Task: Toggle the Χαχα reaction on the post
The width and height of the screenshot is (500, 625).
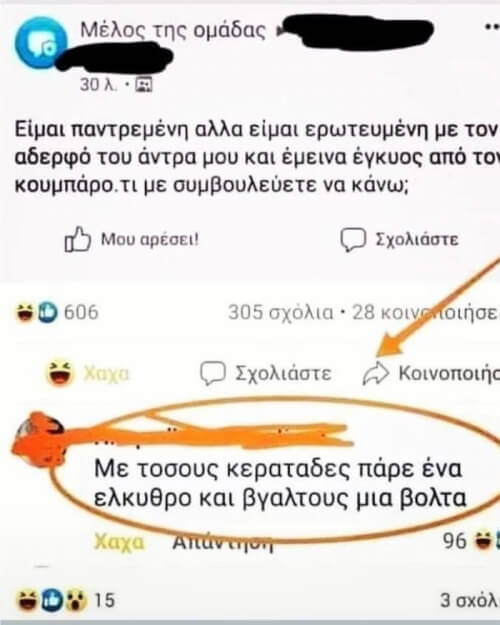Action: tap(89, 373)
